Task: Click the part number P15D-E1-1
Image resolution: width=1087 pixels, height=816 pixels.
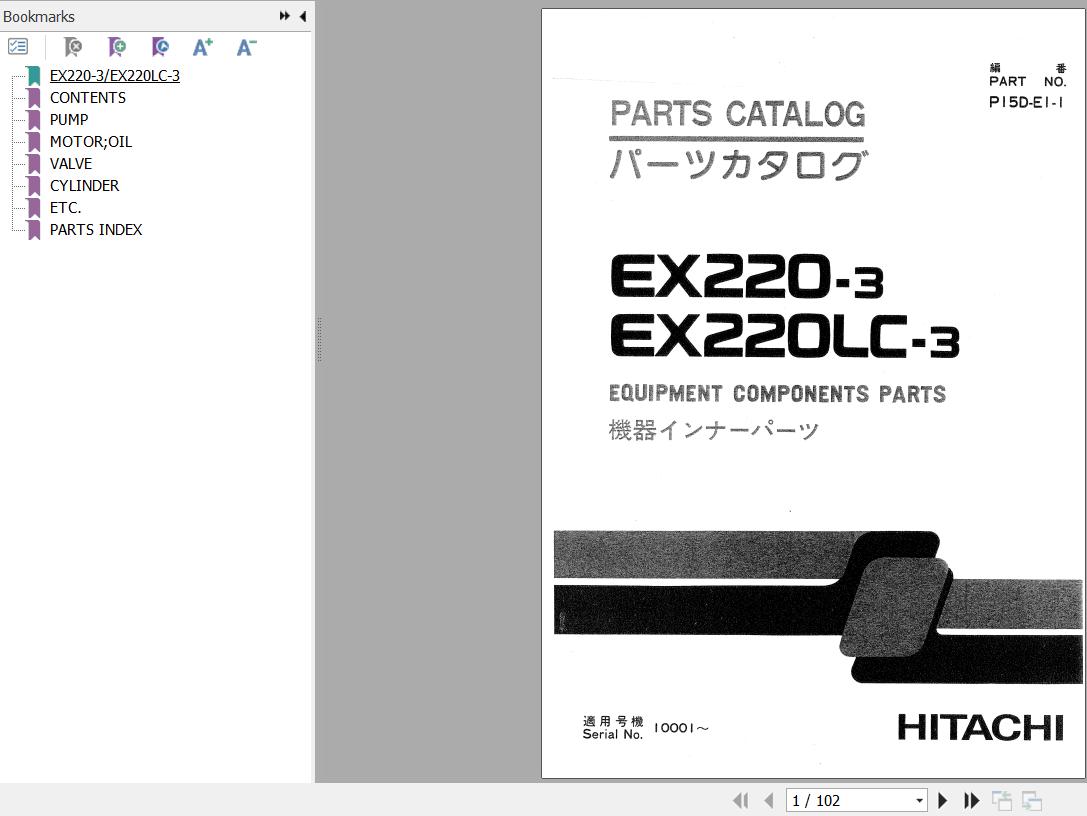Action: [1026, 102]
